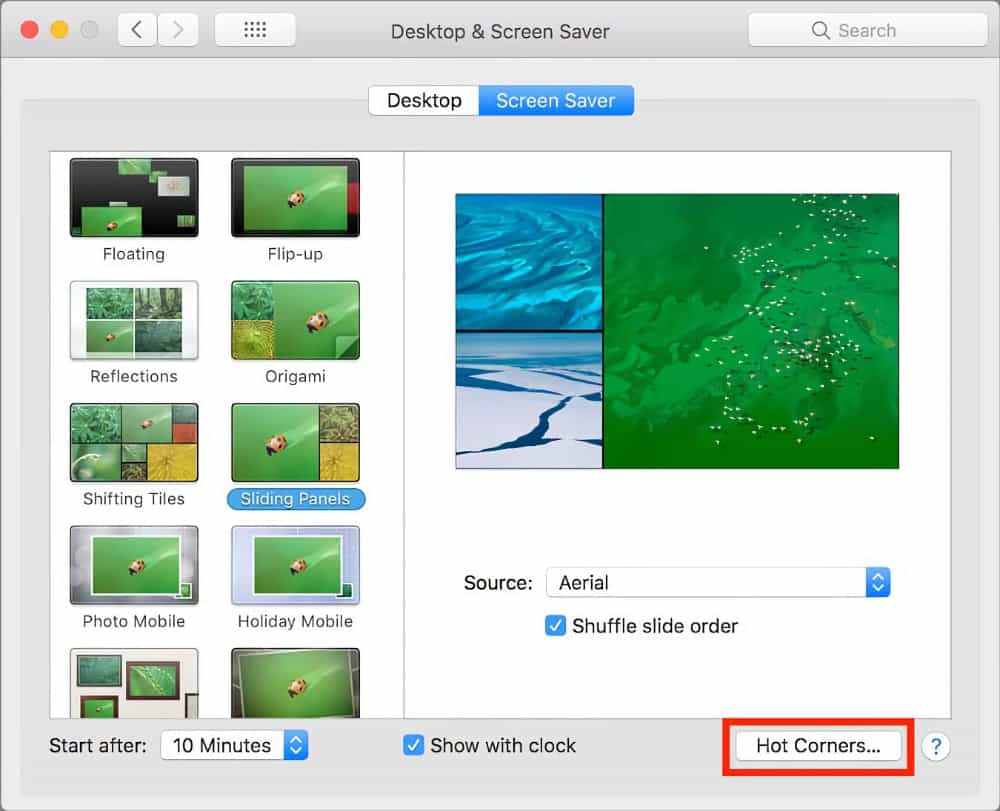Screen dimensions: 1000x811
Task: Pick the Holiday Mobile screen saver
Action: pos(295,566)
